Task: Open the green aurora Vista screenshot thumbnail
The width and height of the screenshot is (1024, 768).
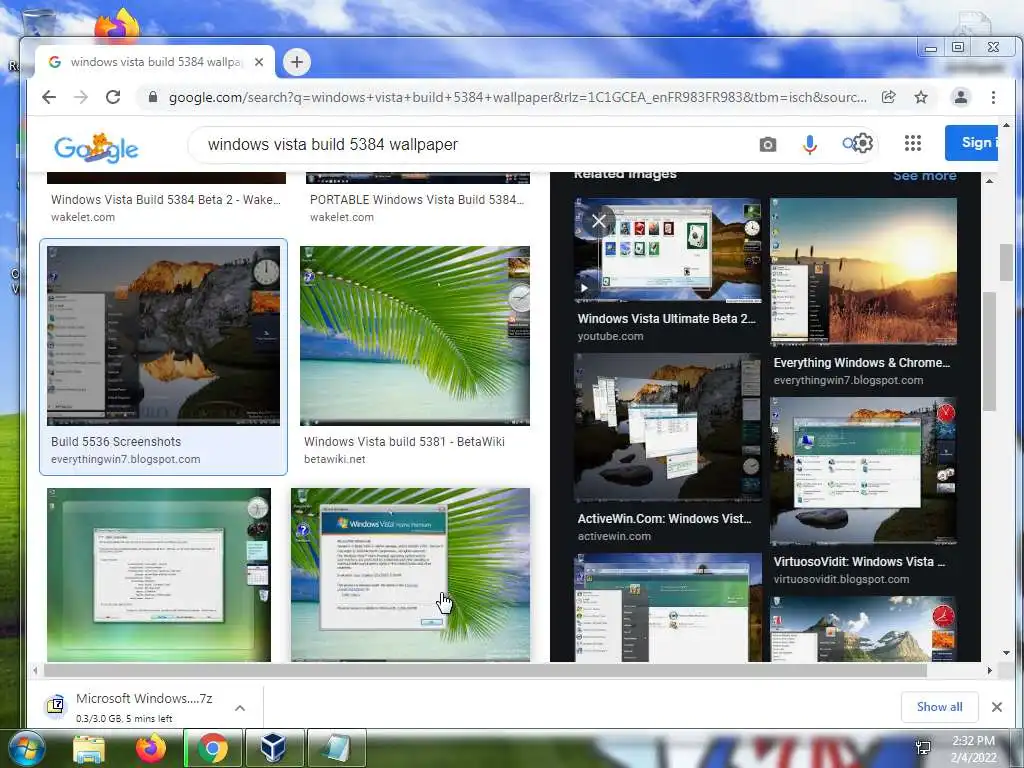Action: [x=159, y=575]
